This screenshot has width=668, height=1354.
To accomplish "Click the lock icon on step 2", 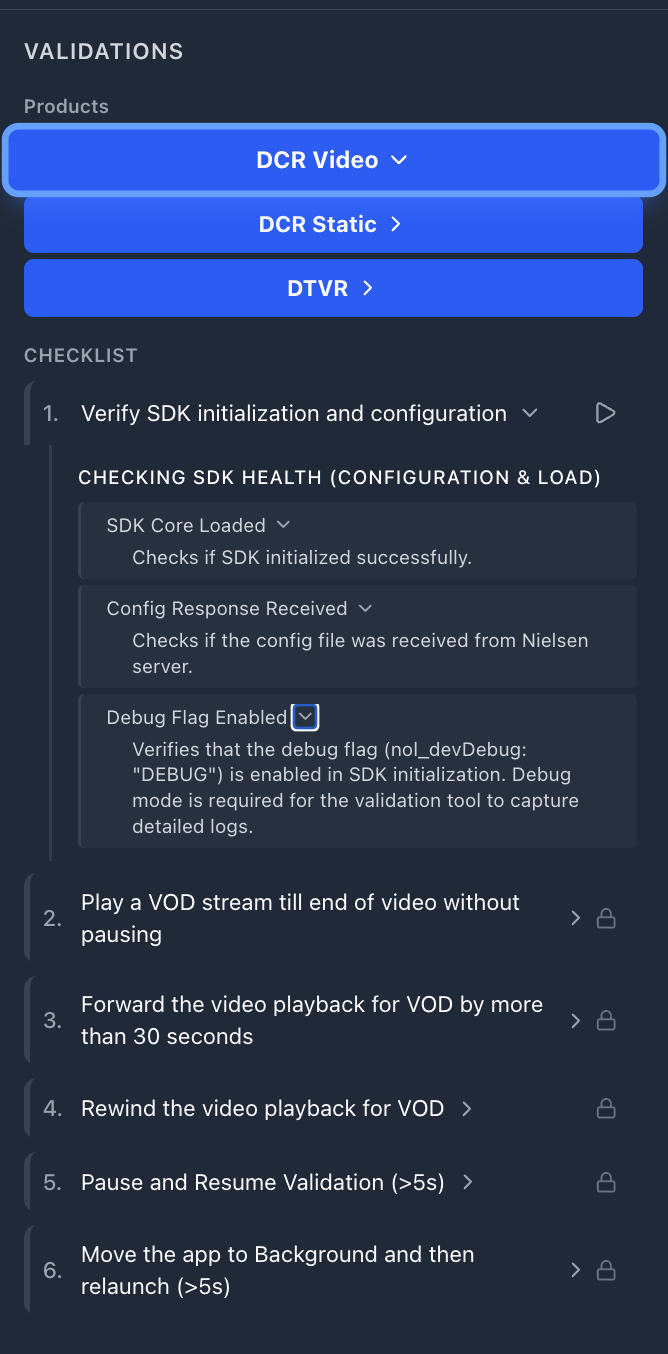I will point(606,918).
